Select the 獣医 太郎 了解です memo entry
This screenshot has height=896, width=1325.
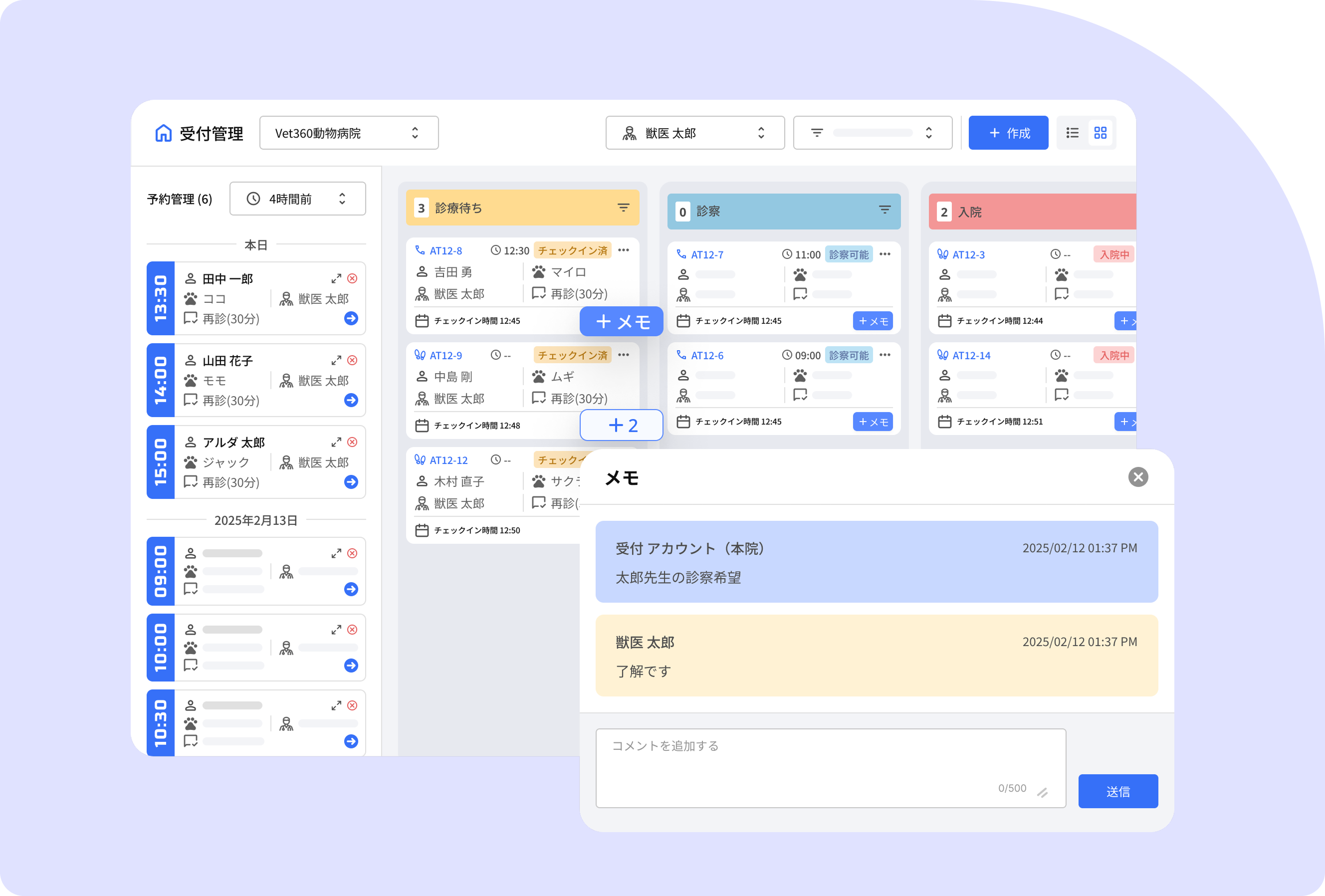click(877, 655)
